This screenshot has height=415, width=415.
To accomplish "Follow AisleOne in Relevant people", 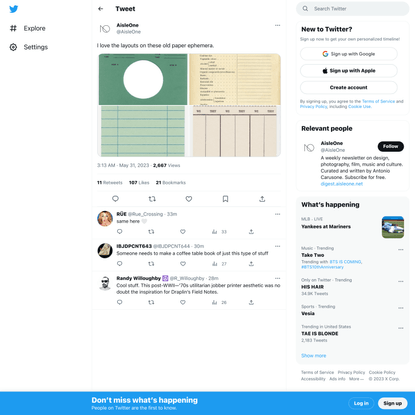I will click(391, 146).
